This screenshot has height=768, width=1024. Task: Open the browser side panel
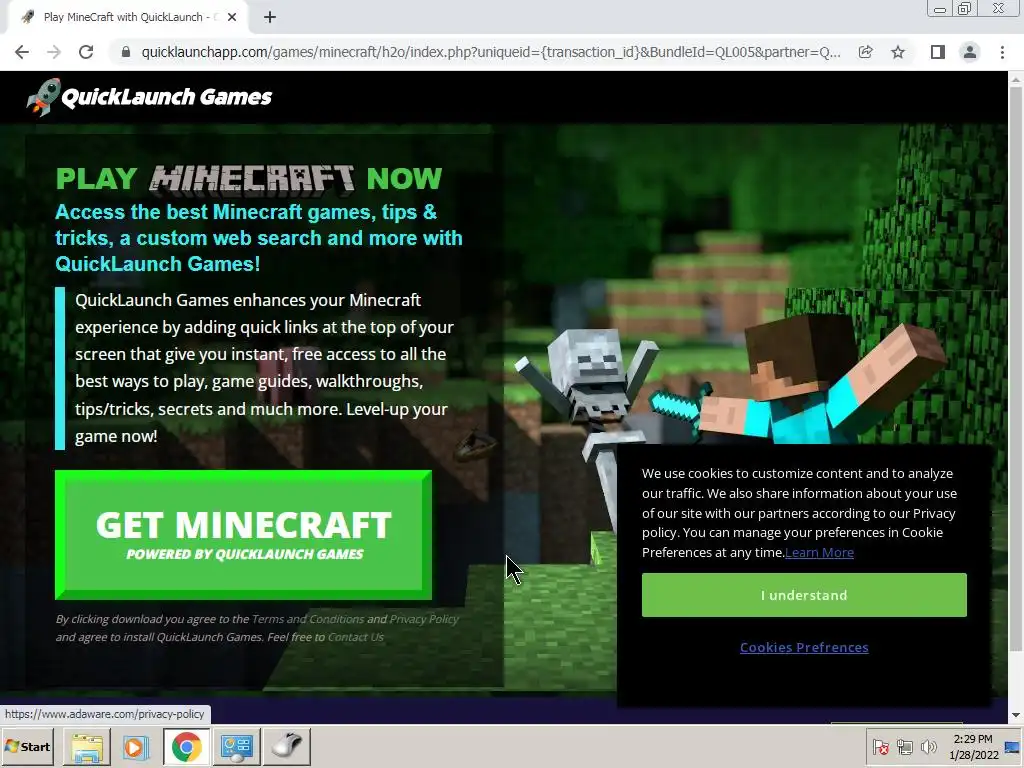coord(937,52)
